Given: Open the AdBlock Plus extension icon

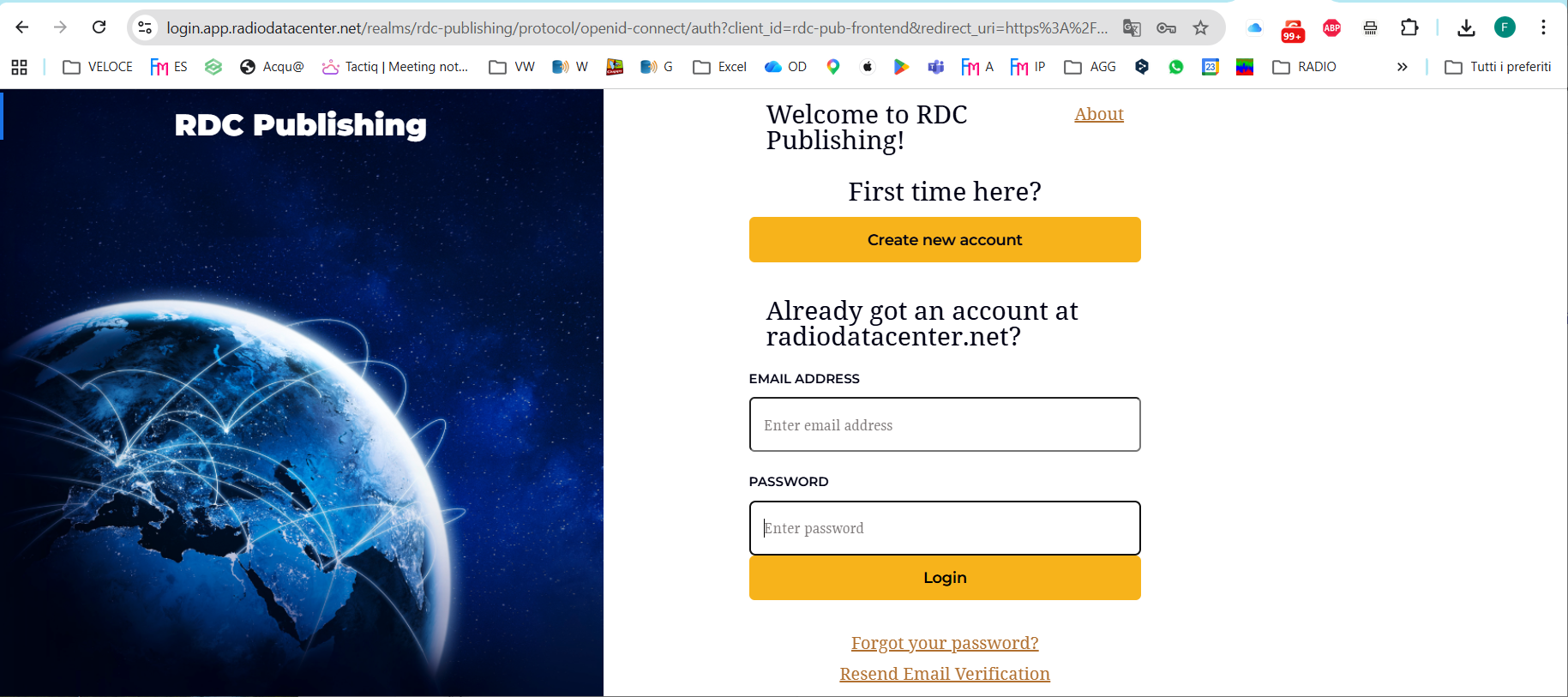Looking at the screenshot, I should pos(1331,28).
